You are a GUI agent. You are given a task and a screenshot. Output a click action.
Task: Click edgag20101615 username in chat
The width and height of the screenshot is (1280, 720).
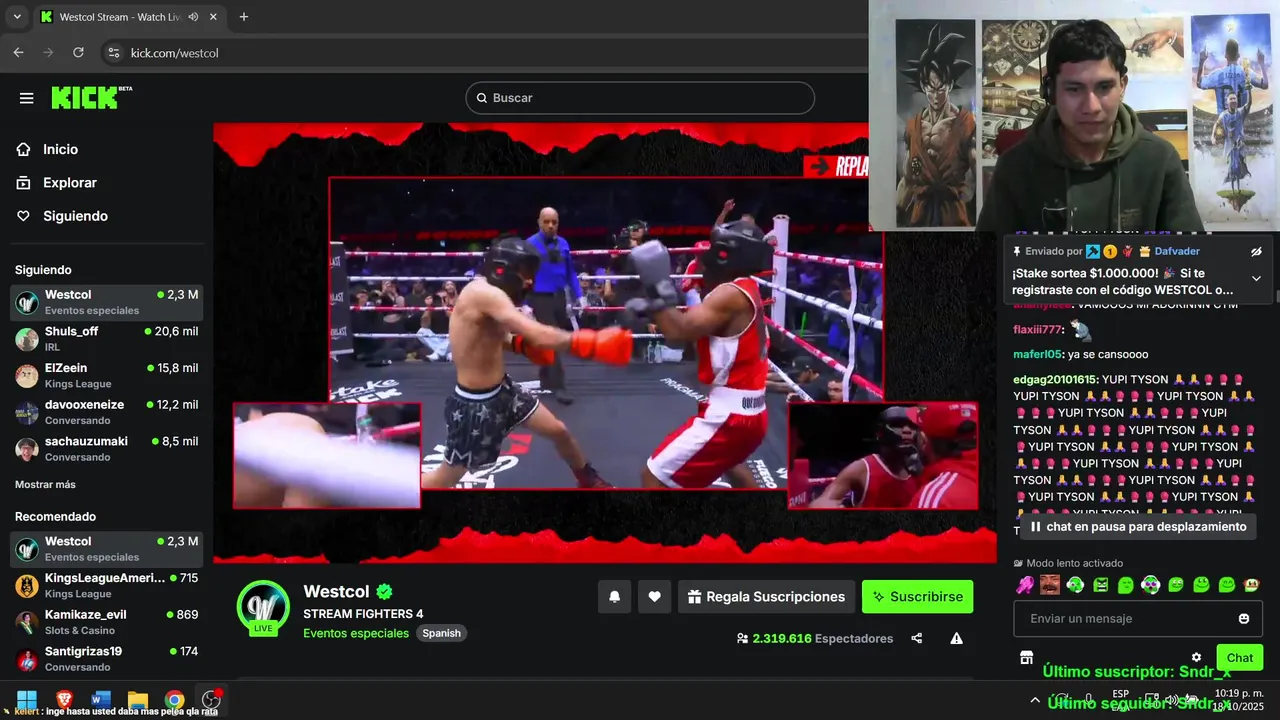[1056, 380]
